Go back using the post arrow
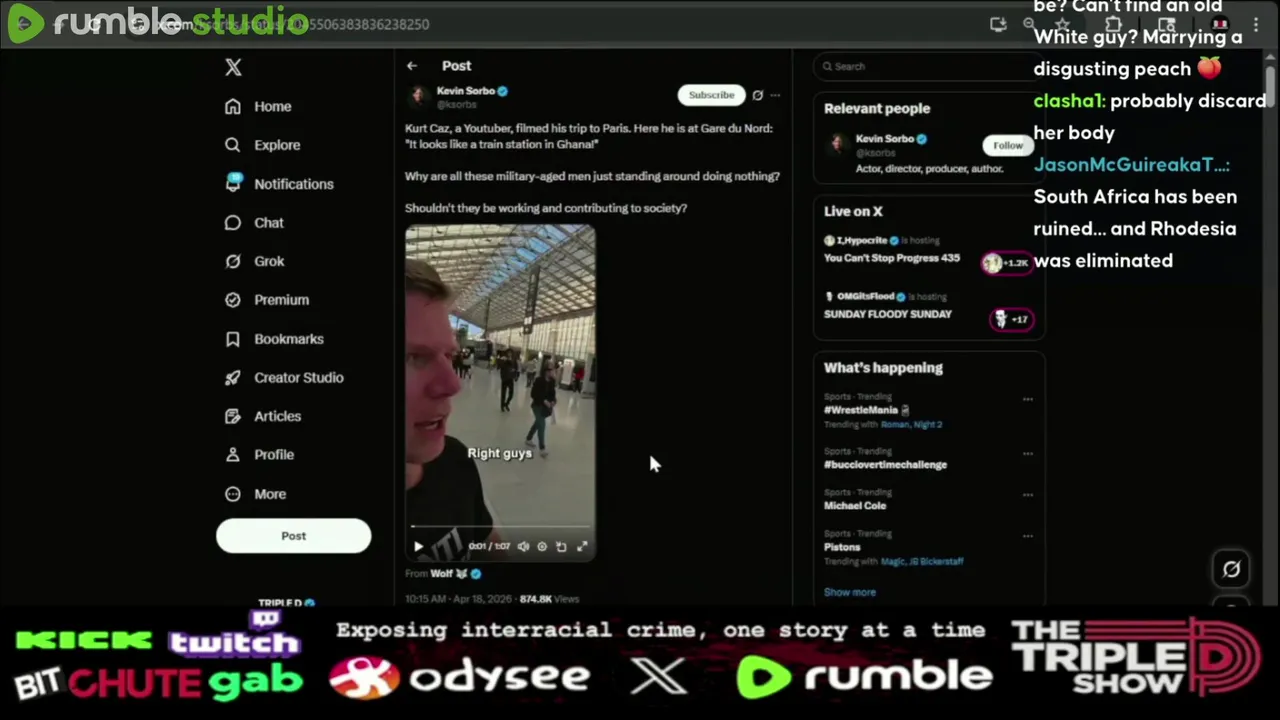1280x720 pixels. tap(412, 66)
